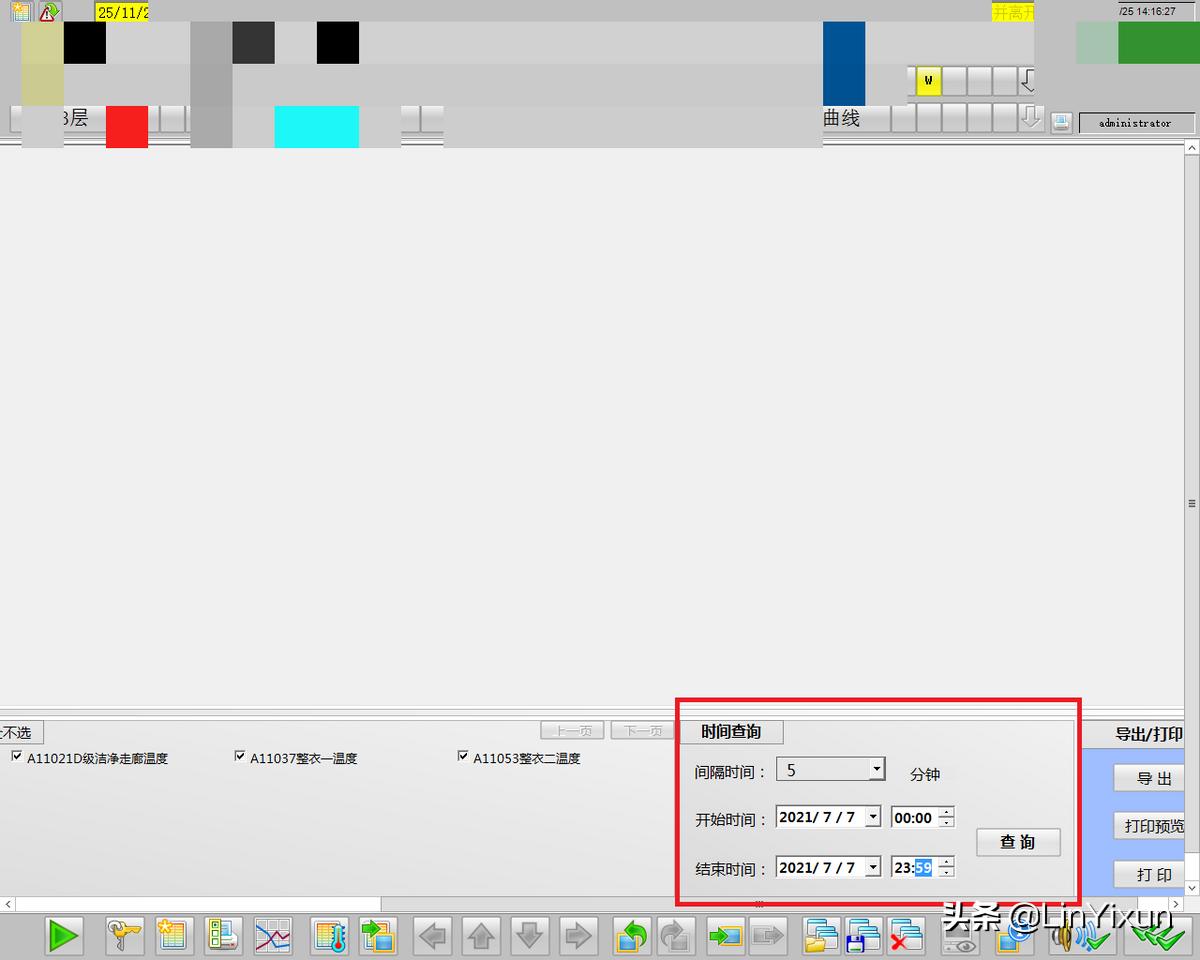Open the checklist report icon
Screen dimensions: 1200x960
tap(223, 936)
